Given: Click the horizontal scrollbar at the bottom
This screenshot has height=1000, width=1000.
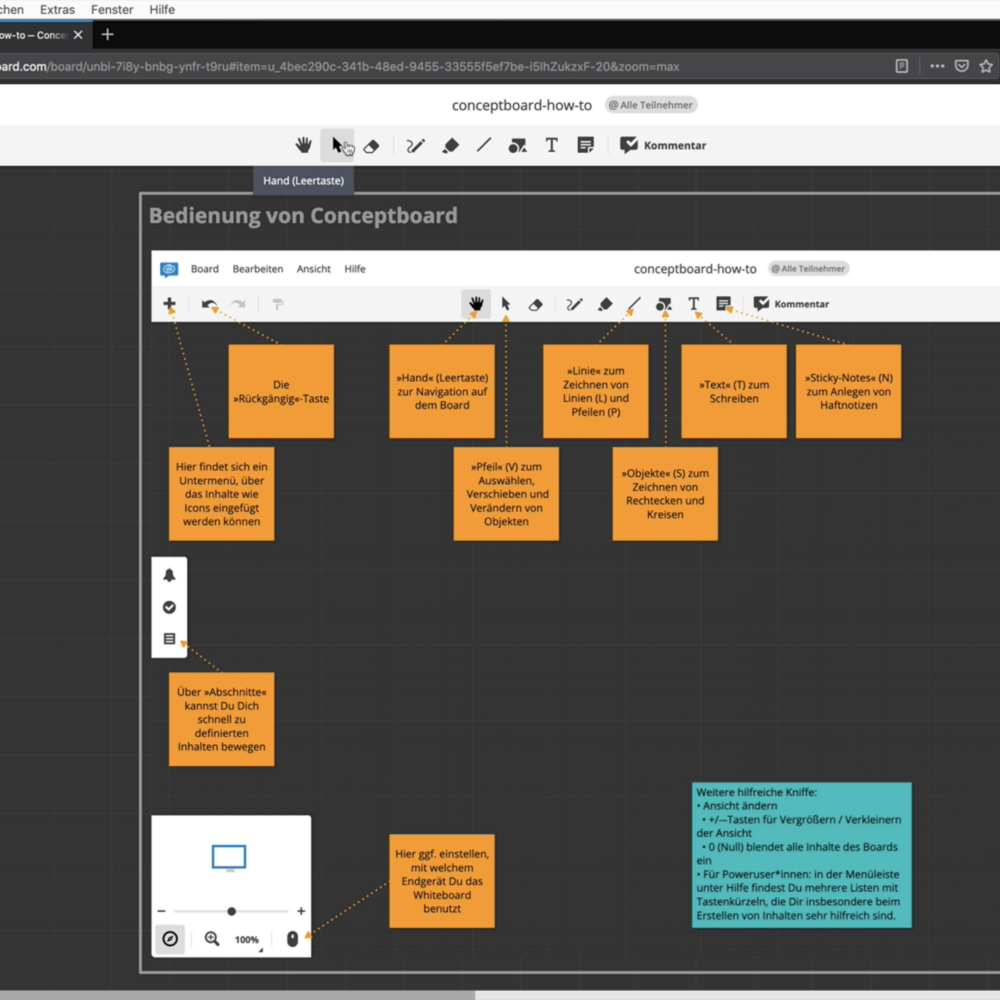Looking at the screenshot, I should click(x=237, y=995).
